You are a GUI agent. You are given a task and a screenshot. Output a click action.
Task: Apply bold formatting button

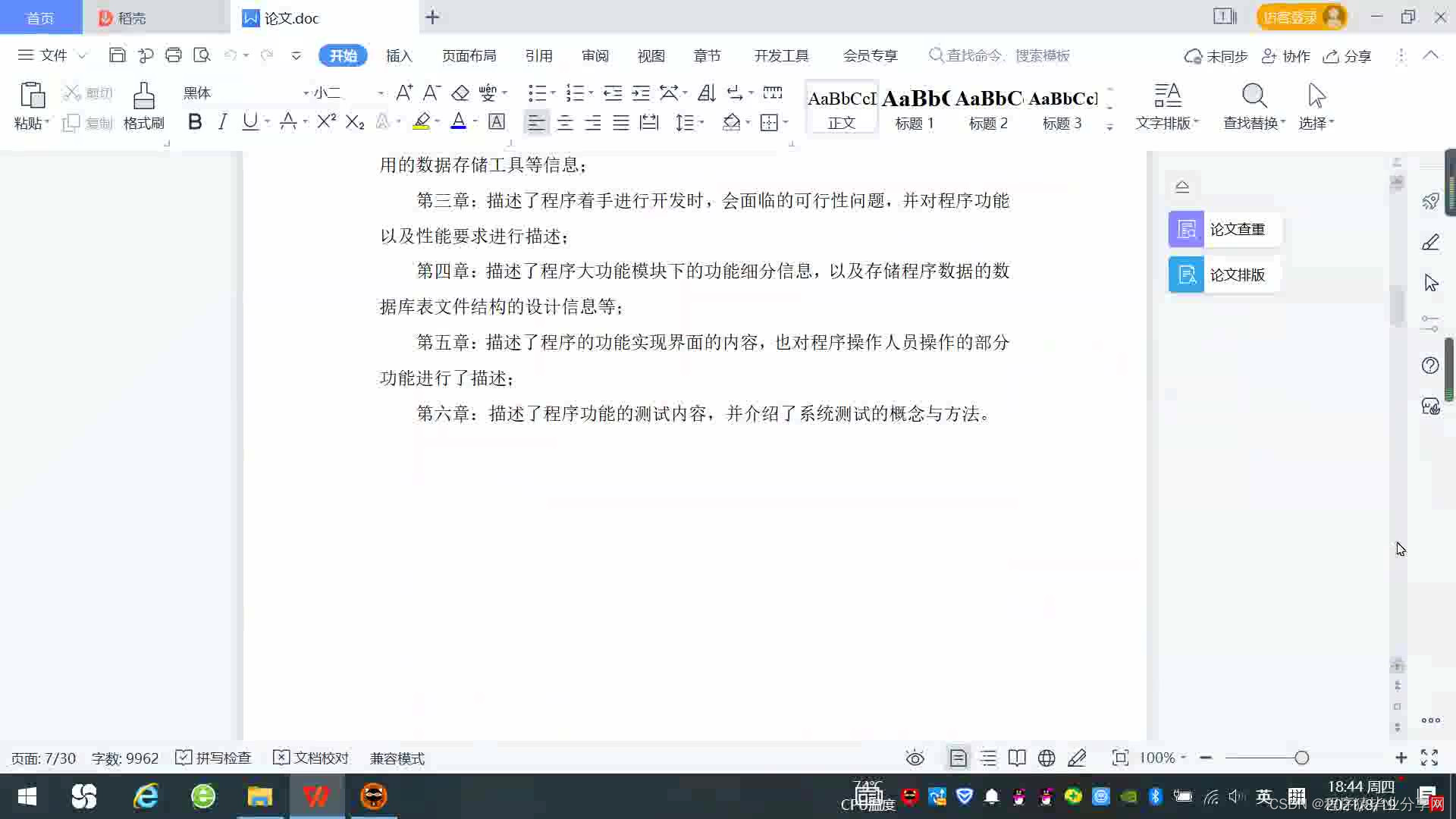point(195,122)
